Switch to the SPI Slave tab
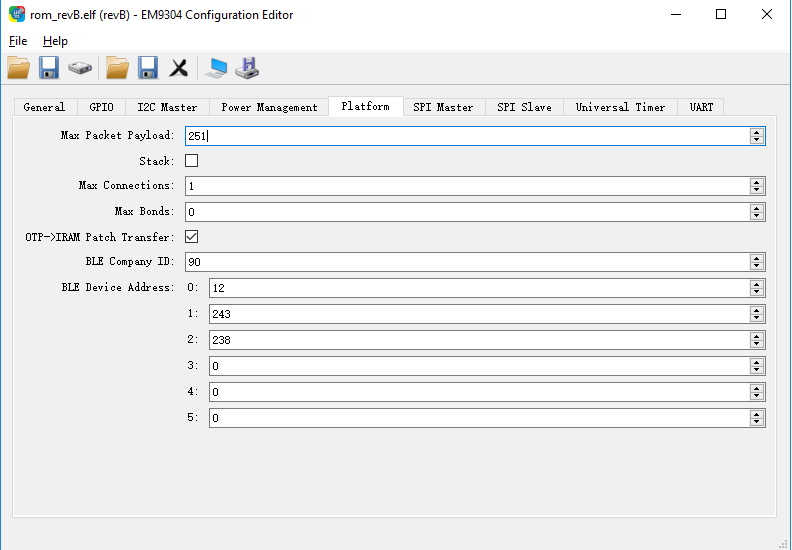 pyautogui.click(x=524, y=107)
